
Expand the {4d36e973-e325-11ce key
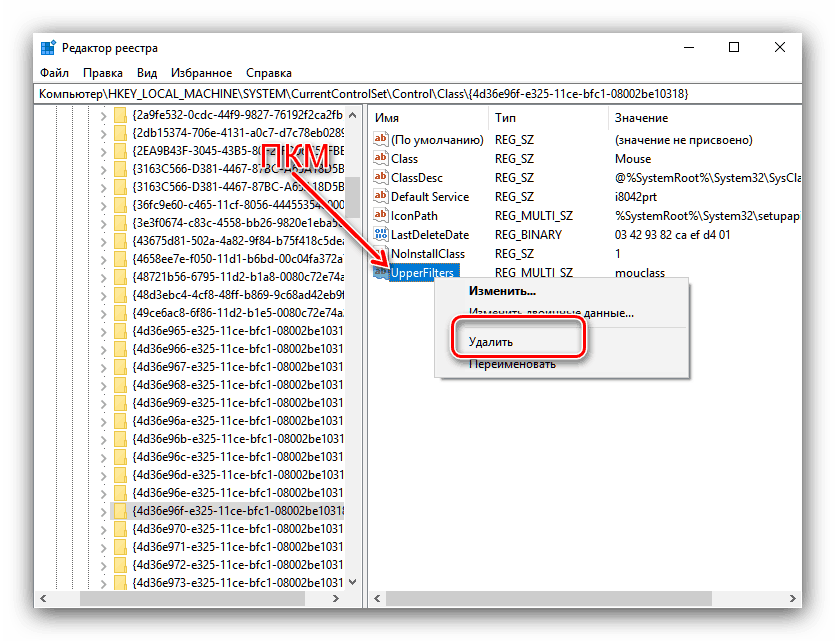103,584
